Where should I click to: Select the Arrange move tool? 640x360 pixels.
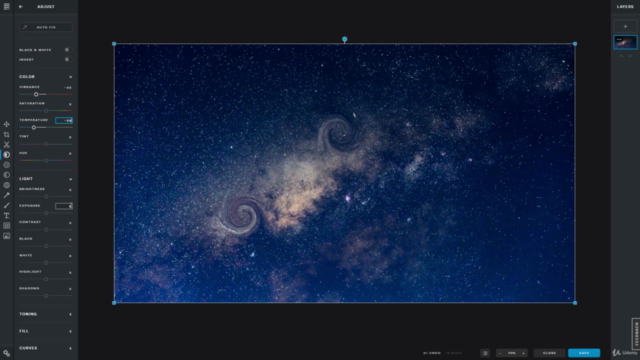click(7, 124)
